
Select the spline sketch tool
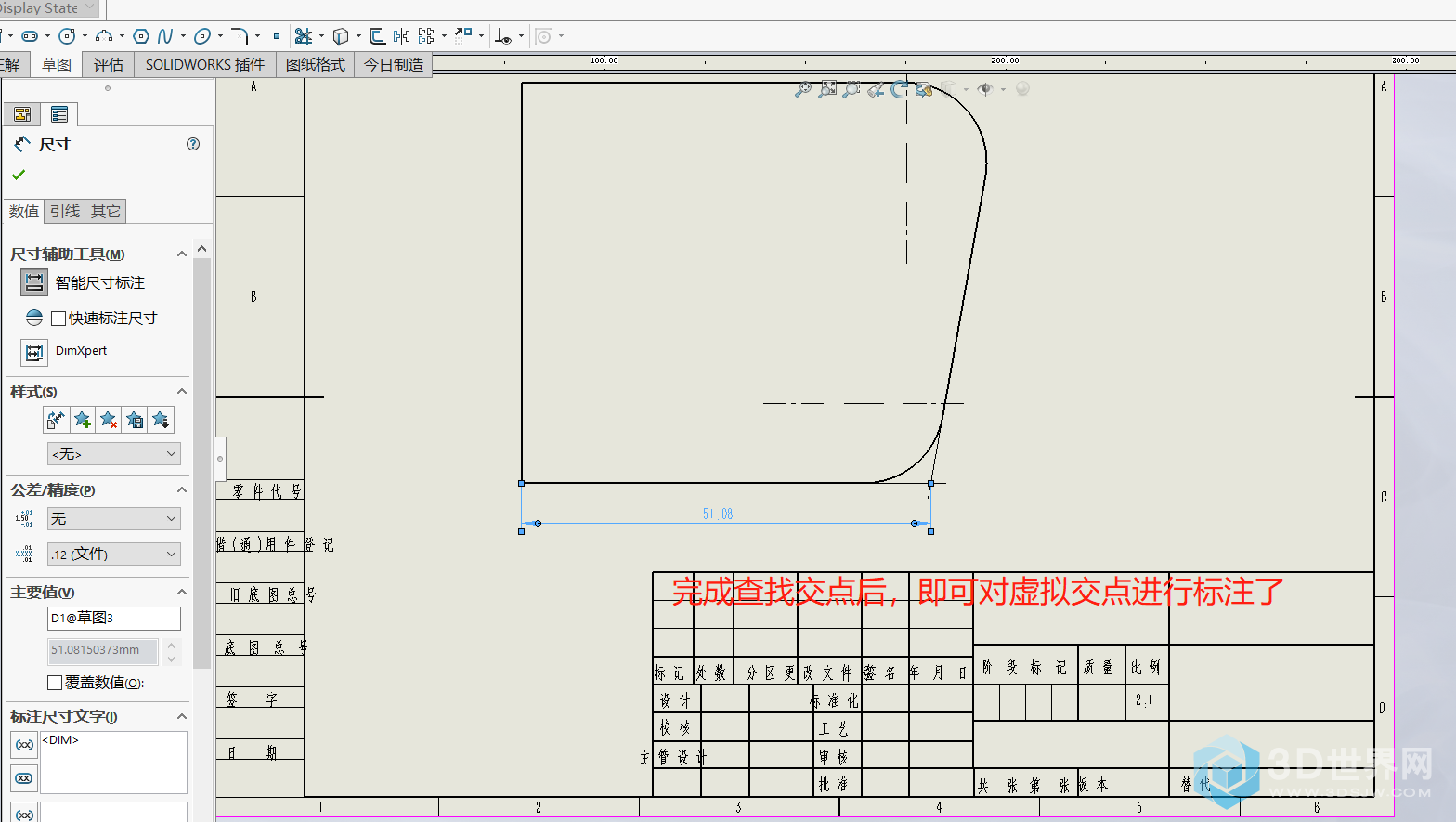tap(165, 36)
